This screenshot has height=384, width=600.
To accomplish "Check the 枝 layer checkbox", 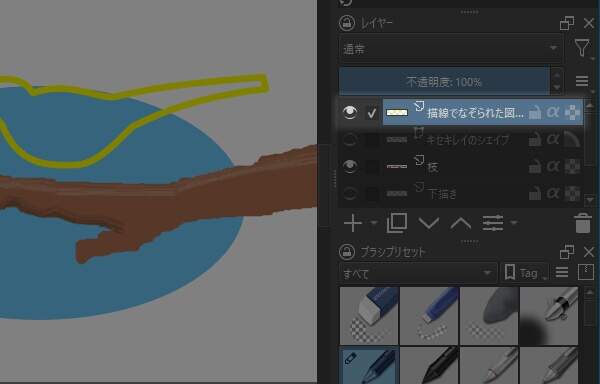I will pos(372,166).
